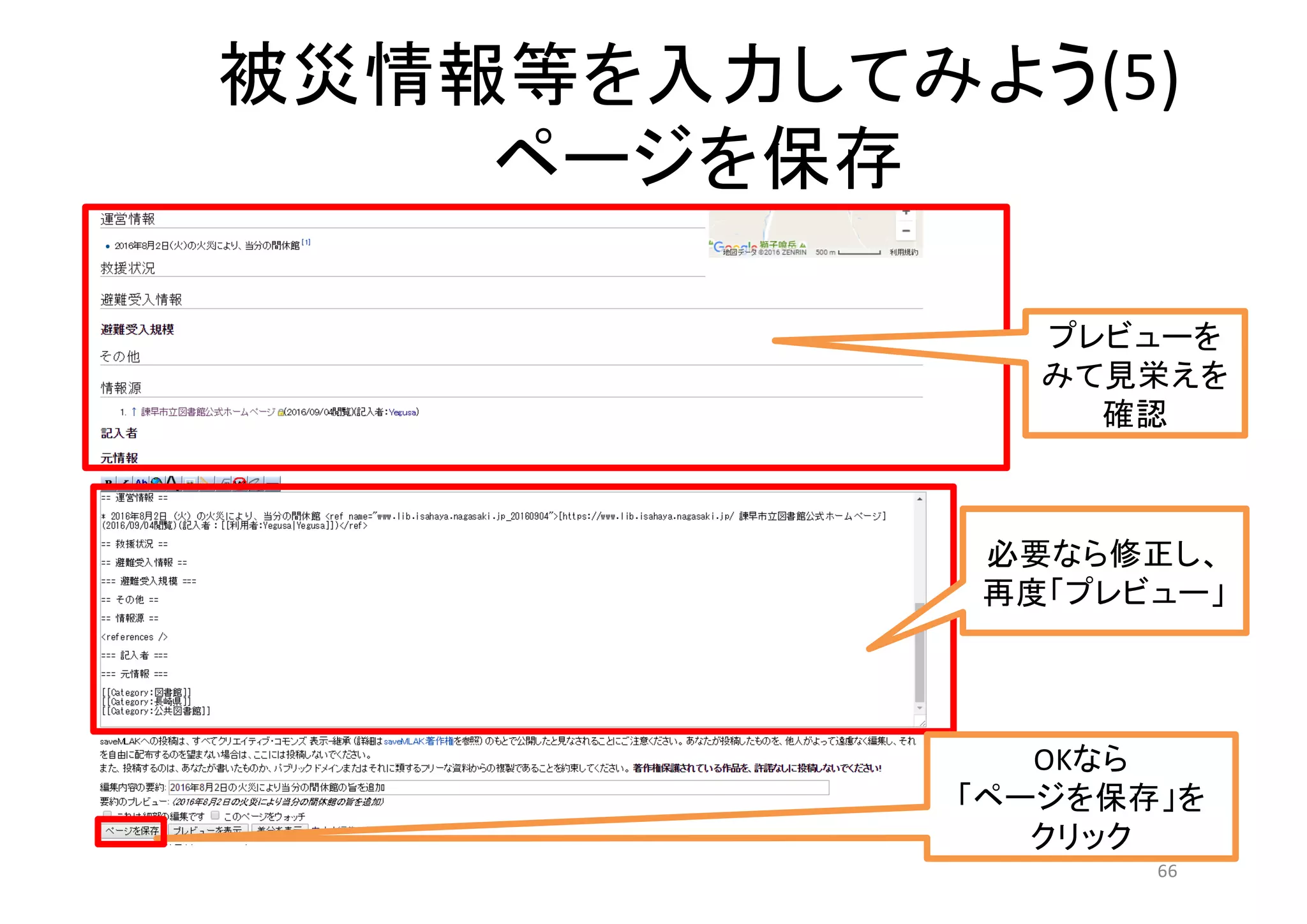This screenshot has width=1307, height=924.
Task: Click the 編集内容の要約 input field
Action: (x=498, y=787)
